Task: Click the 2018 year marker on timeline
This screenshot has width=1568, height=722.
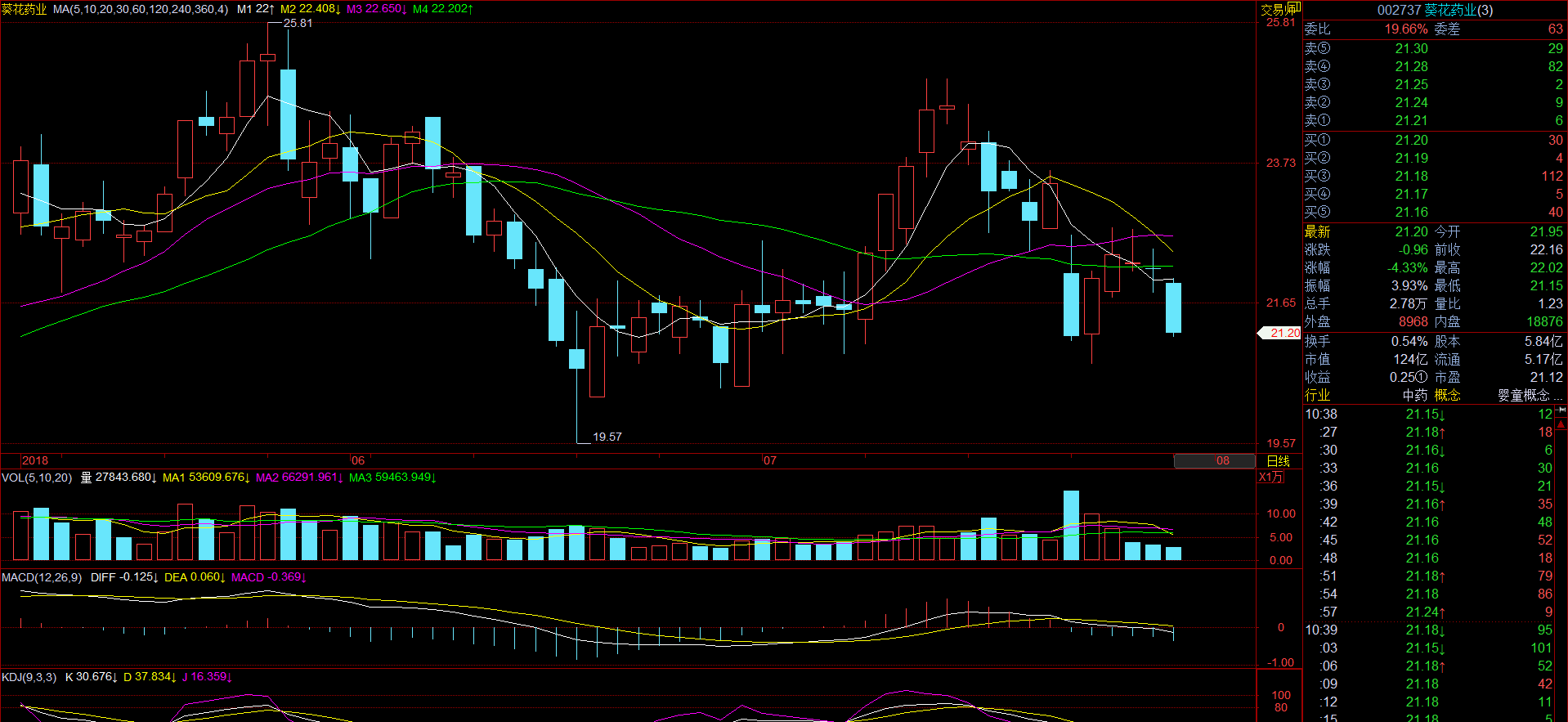Action: pyautogui.click(x=35, y=461)
